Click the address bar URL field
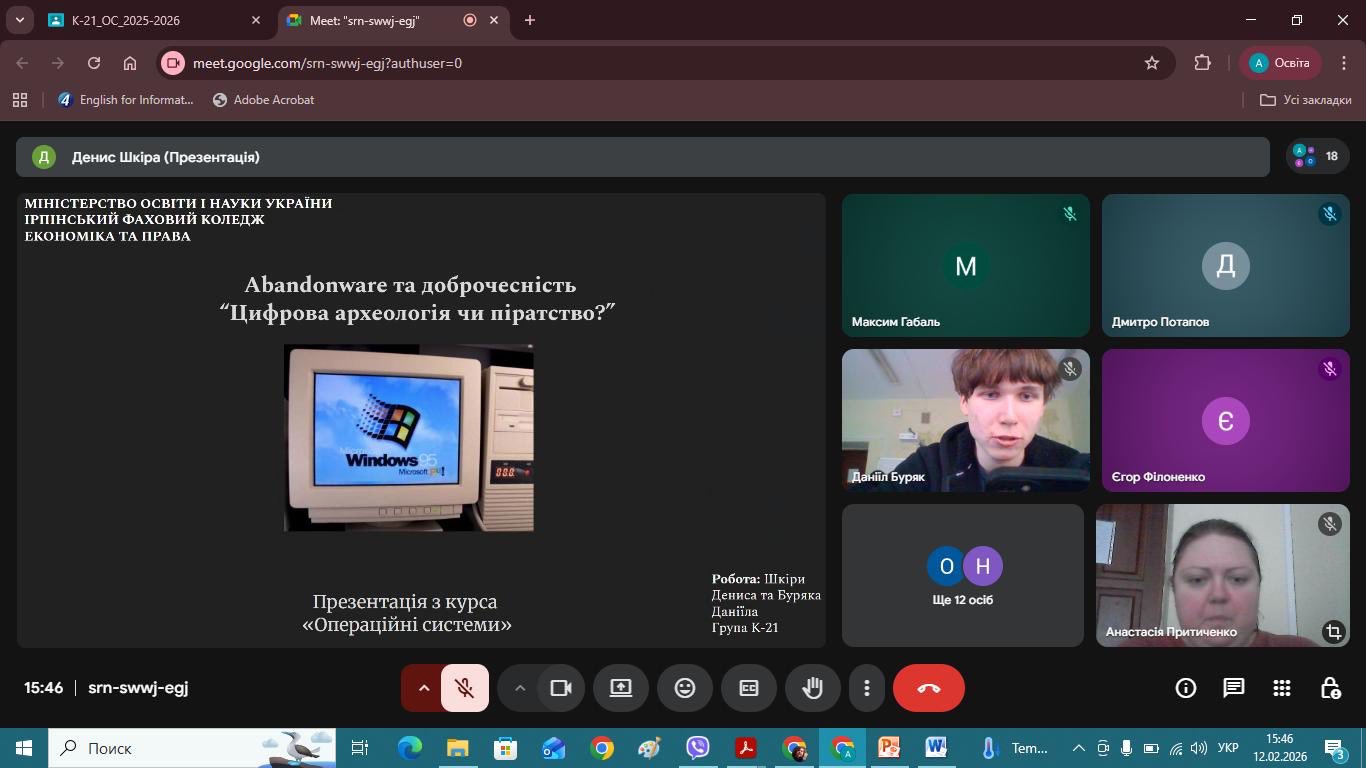Image resolution: width=1366 pixels, height=768 pixels. [660, 63]
